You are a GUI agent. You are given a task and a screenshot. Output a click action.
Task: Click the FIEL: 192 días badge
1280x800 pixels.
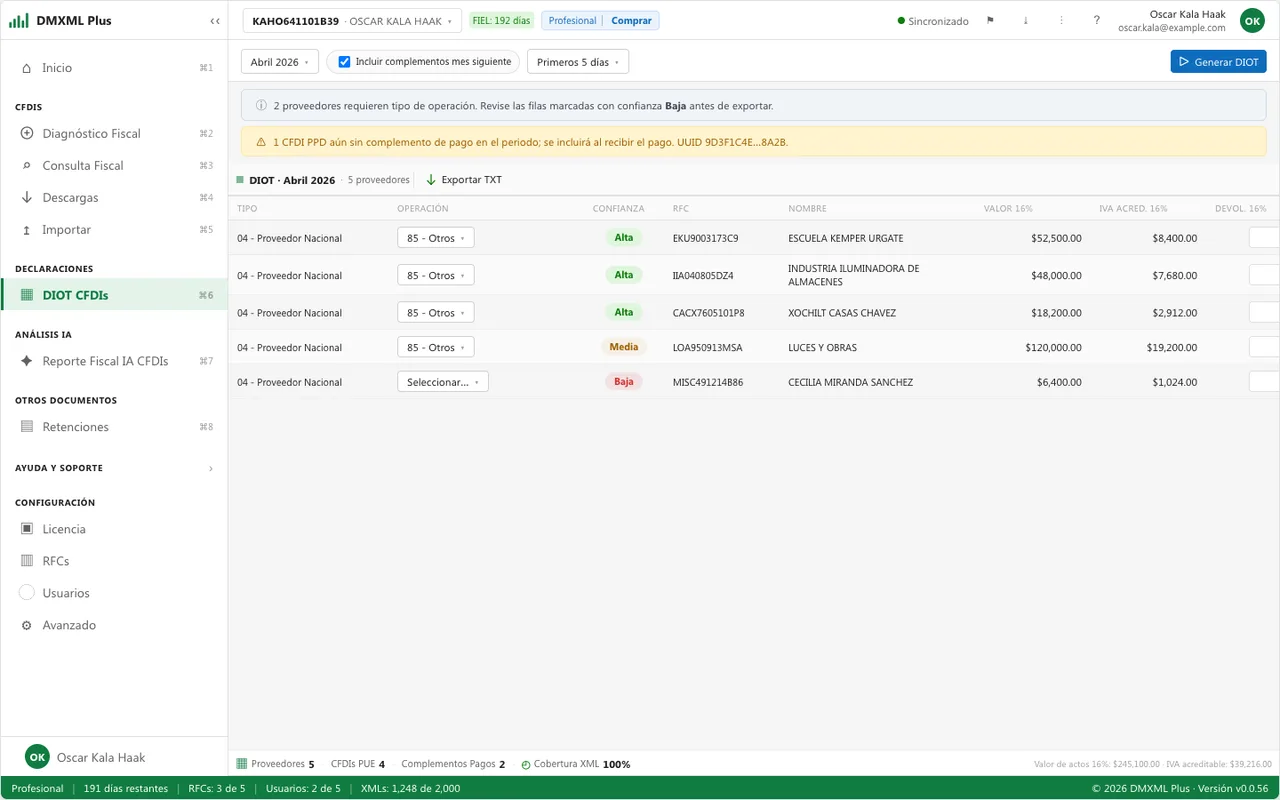[x=502, y=21]
